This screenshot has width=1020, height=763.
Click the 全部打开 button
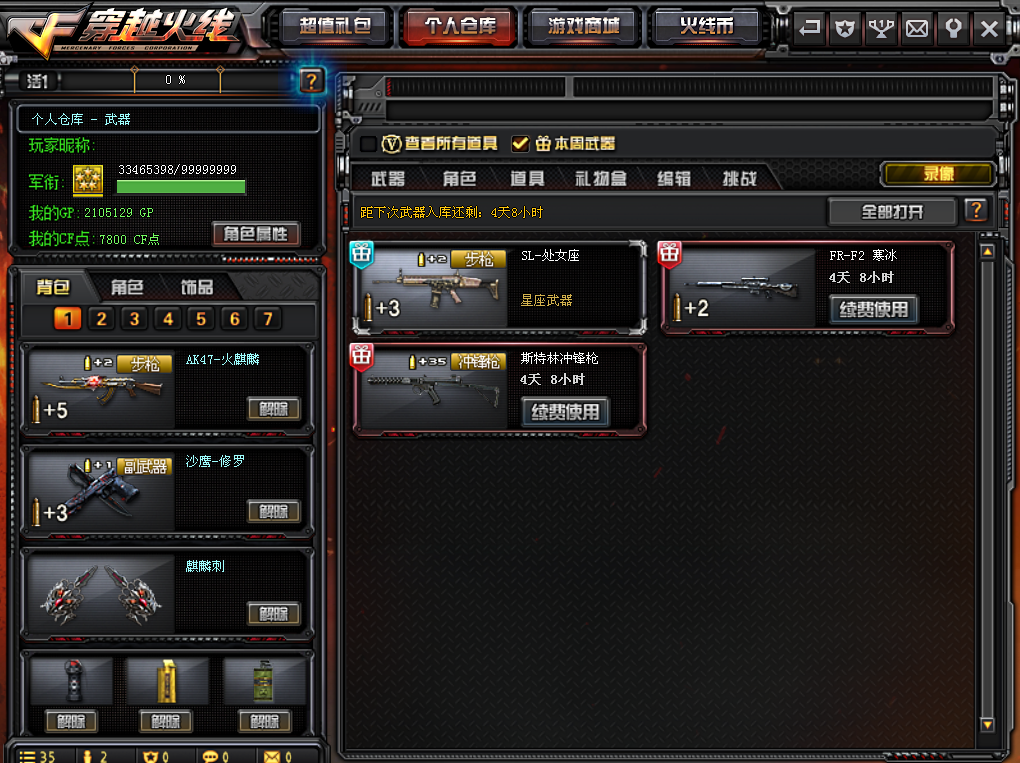pyautogui.click(x=892, y=211)
